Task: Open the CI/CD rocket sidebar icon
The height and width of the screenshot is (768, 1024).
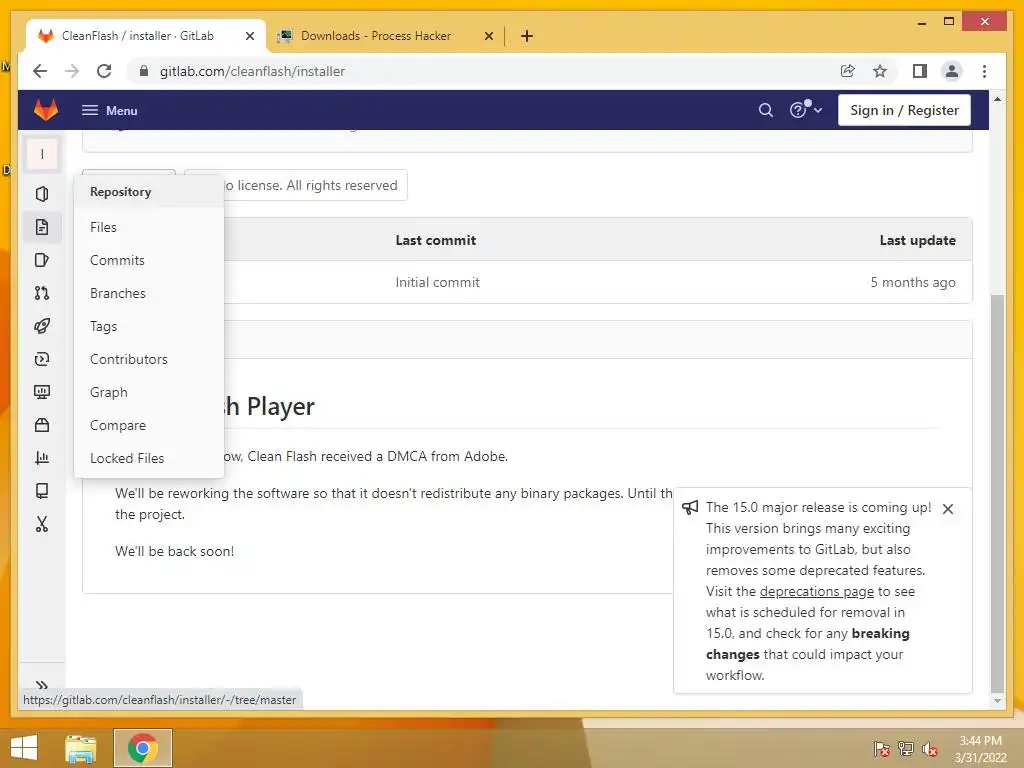Action: point(42,326)
